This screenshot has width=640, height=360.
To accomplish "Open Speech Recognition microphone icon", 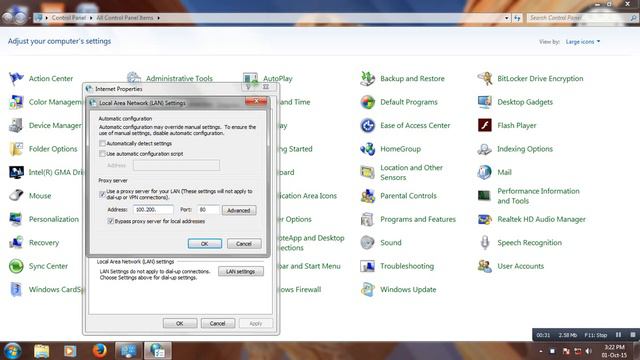I will [484, 242].
